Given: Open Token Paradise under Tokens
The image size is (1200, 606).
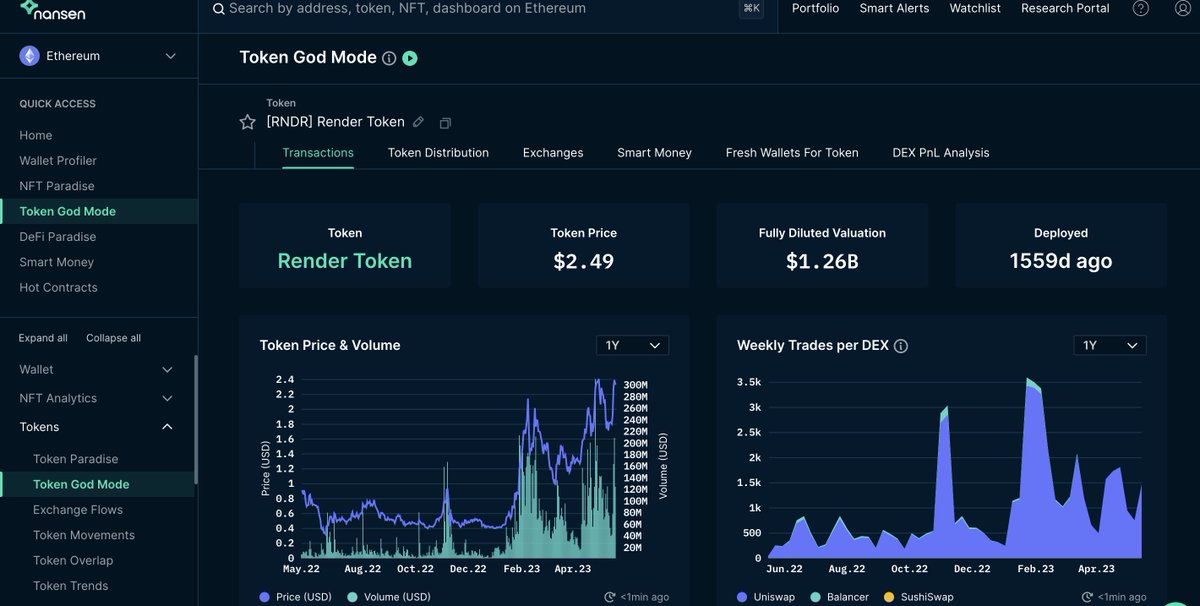Looking at the screenshot, I should 76,459.
